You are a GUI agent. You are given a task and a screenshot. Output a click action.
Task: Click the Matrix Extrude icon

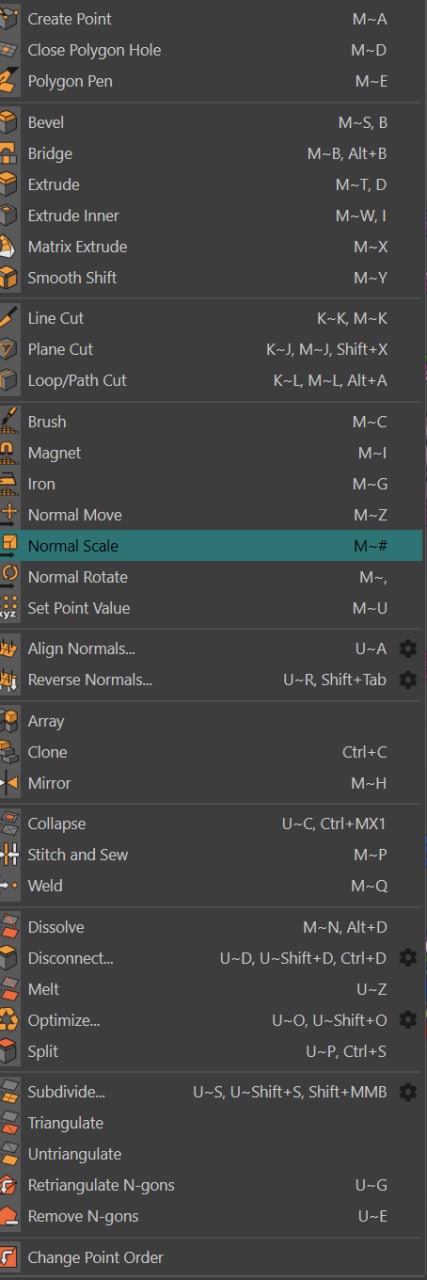pyautogui.click(x=9, y=246)
